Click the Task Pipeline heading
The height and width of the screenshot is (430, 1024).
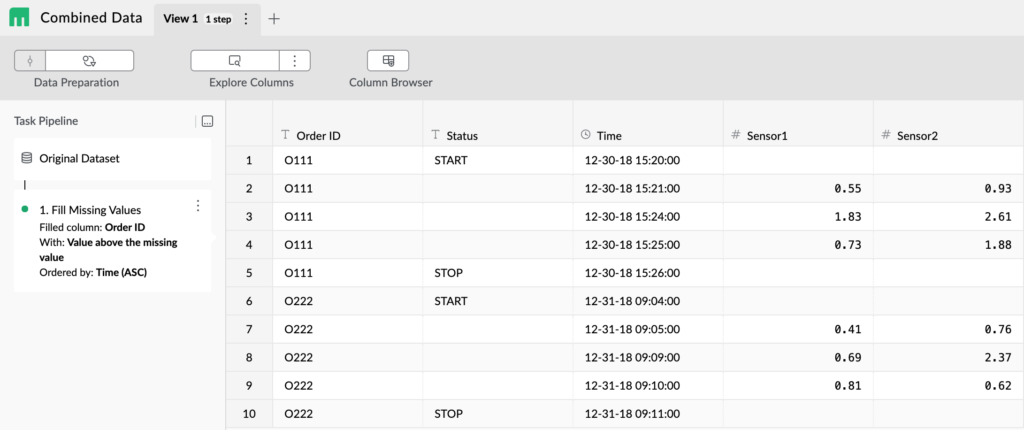tap(46, 121)
